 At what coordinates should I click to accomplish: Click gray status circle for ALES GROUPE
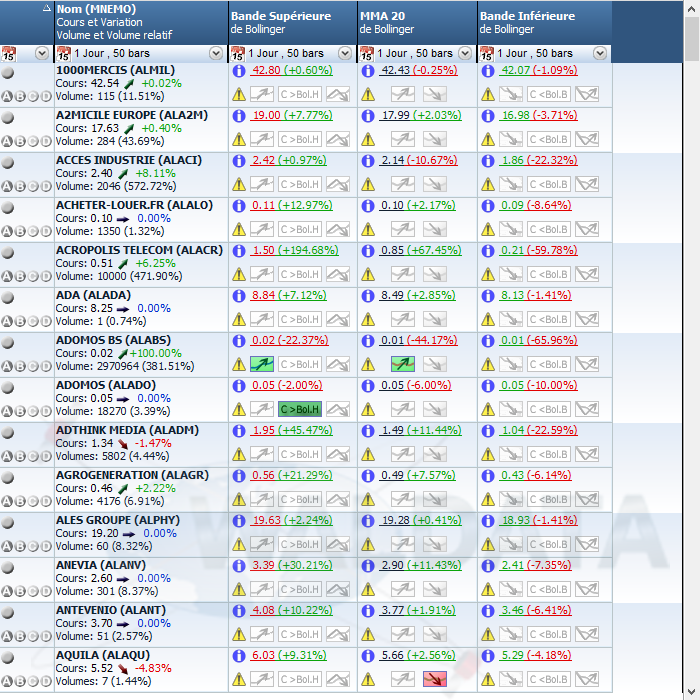click(8, 522)
